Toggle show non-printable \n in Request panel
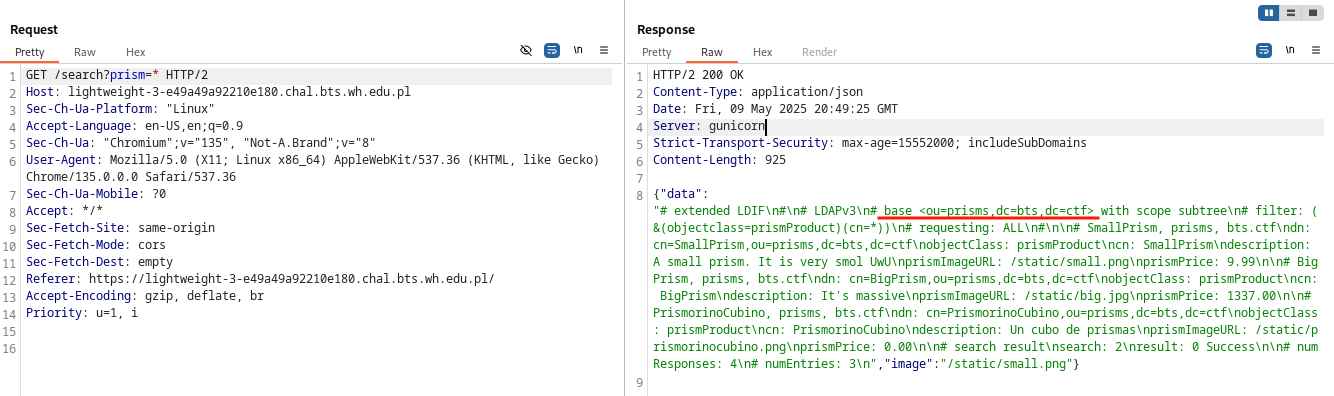The width and height of the screenshot is (1334, 396). (578, 50)
